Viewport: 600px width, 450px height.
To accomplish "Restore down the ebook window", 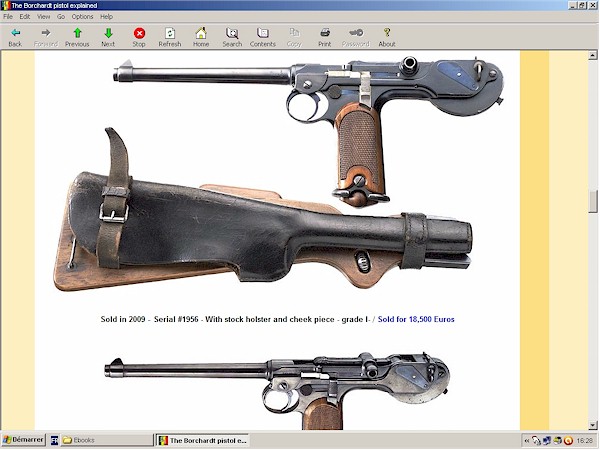I will tap(582, 5).
